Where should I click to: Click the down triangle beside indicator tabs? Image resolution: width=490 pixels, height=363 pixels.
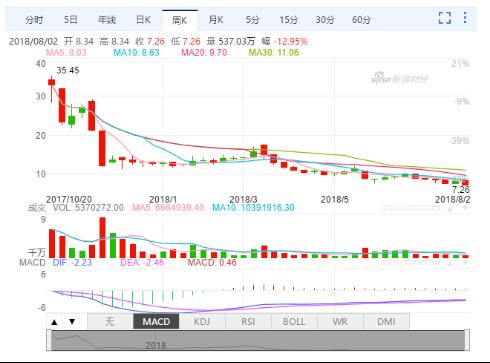(72, 322)
